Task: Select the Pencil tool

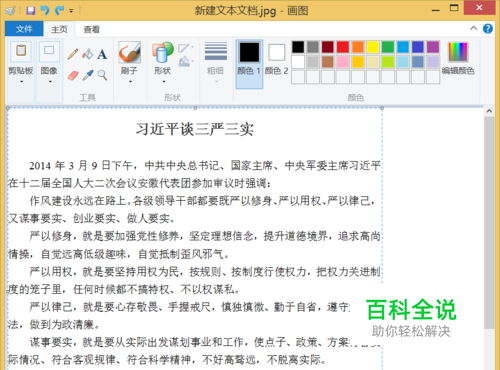Action: click(x=73, y=54)
